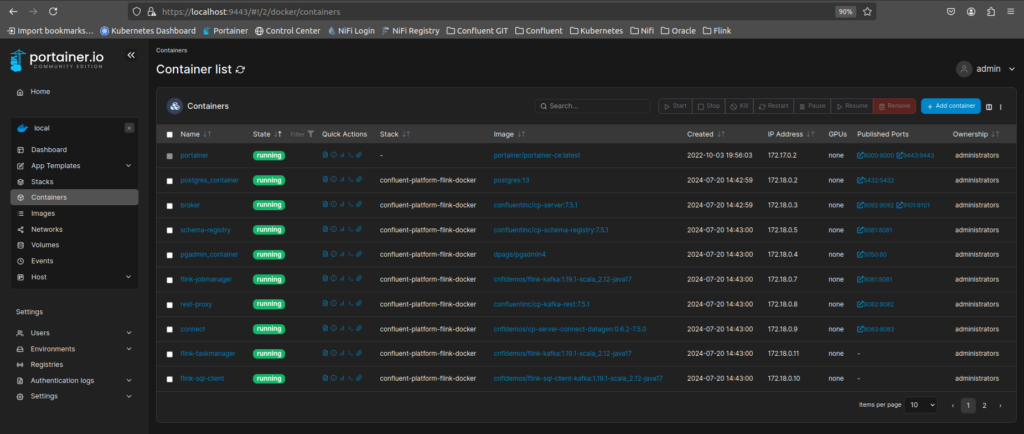Click the table column settings icon
Image resolution: width=1024 pixels, height=434 pixels.
tap(989, 106)
